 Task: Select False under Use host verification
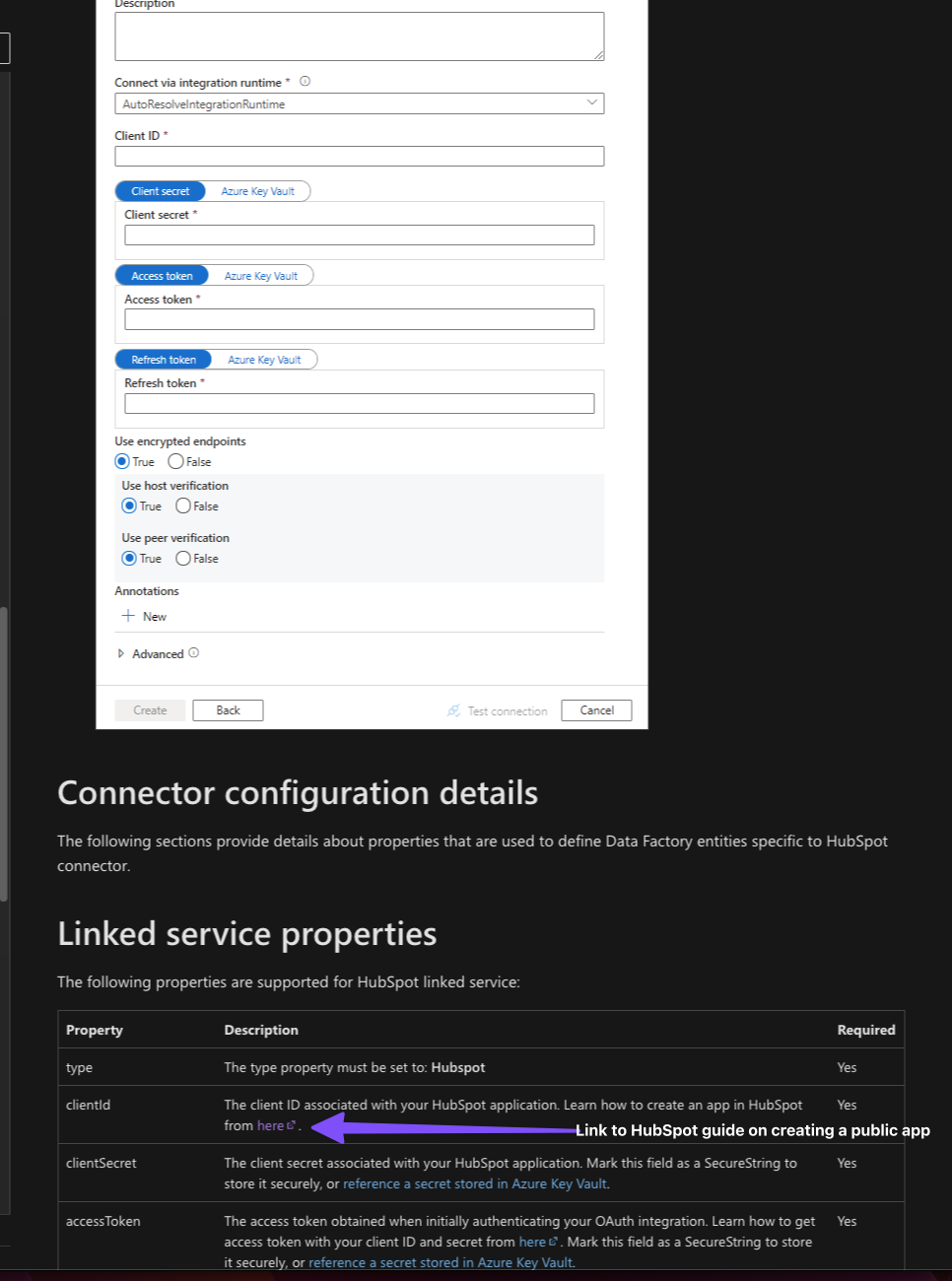pos(182,506)
